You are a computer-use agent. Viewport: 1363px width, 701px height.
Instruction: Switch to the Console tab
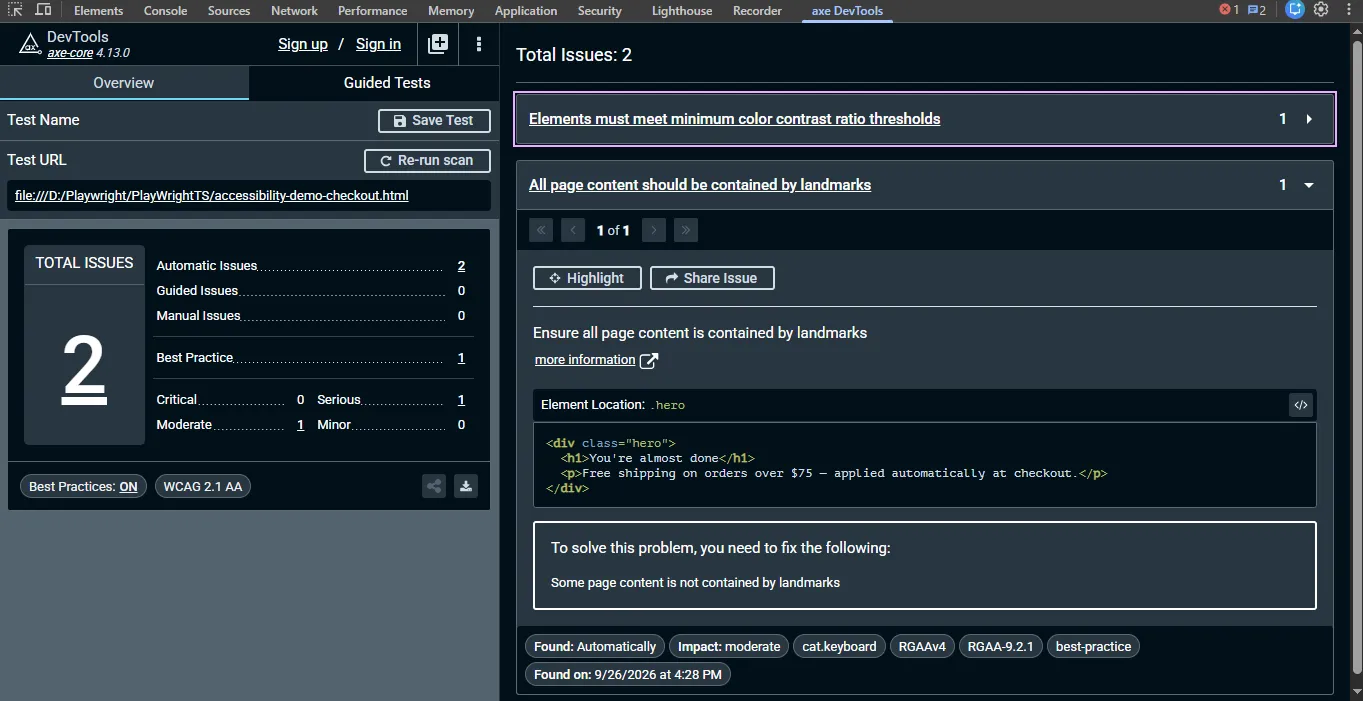[166, 10]
